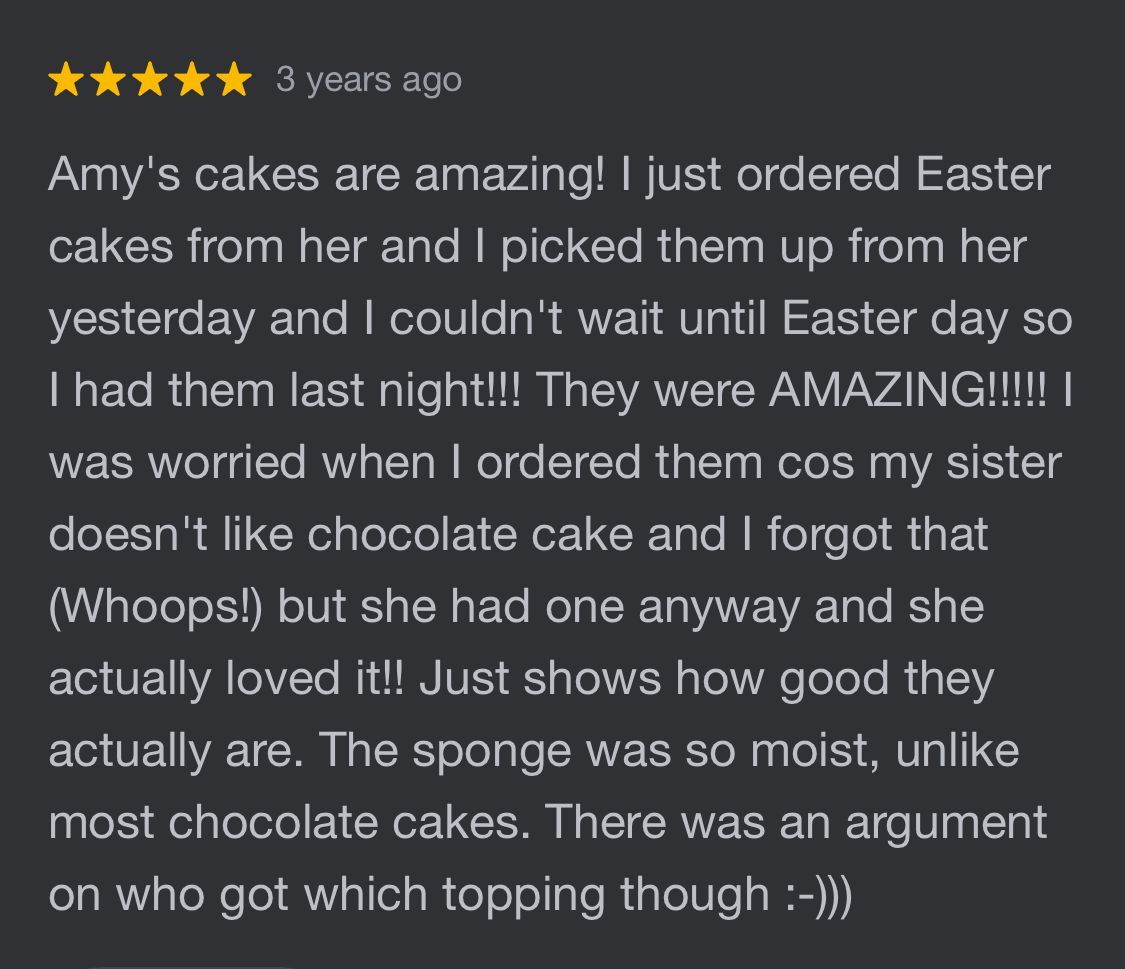Click the first yellow rating star
Screen dimensions: 1125x969
[67, 80]
